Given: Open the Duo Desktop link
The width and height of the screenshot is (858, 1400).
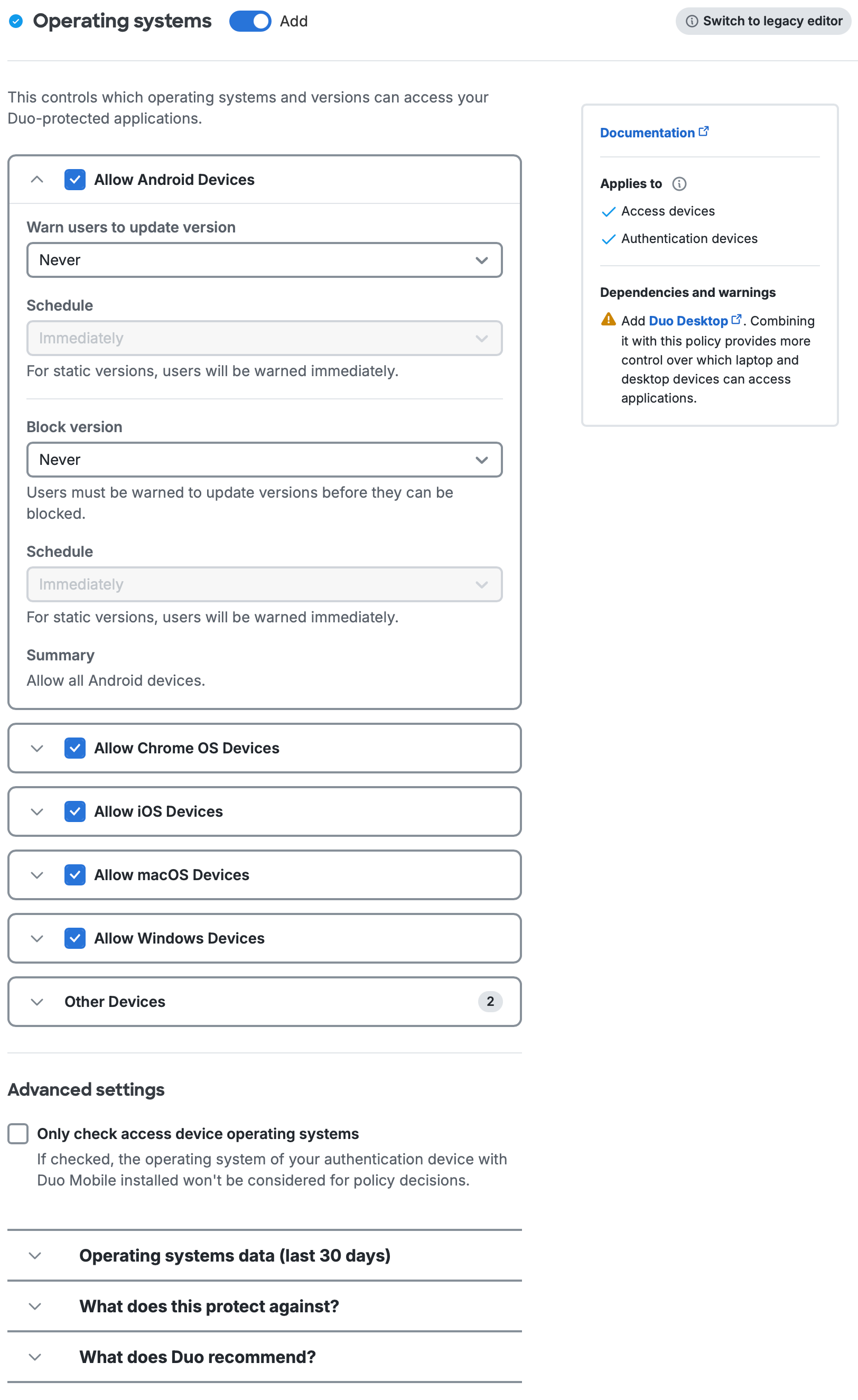Looking at the screenshot, I should [687, 321].
